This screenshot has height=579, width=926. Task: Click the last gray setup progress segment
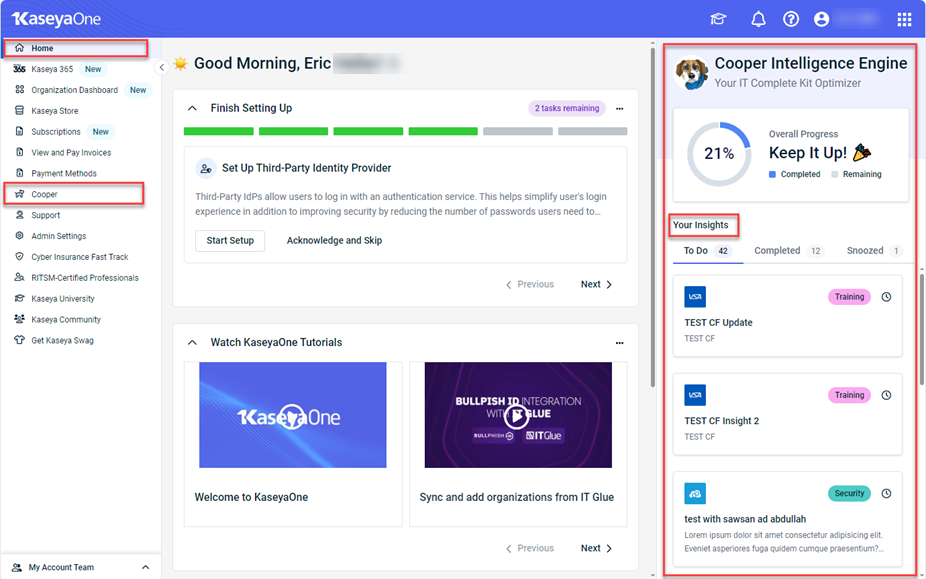point(593,131)
